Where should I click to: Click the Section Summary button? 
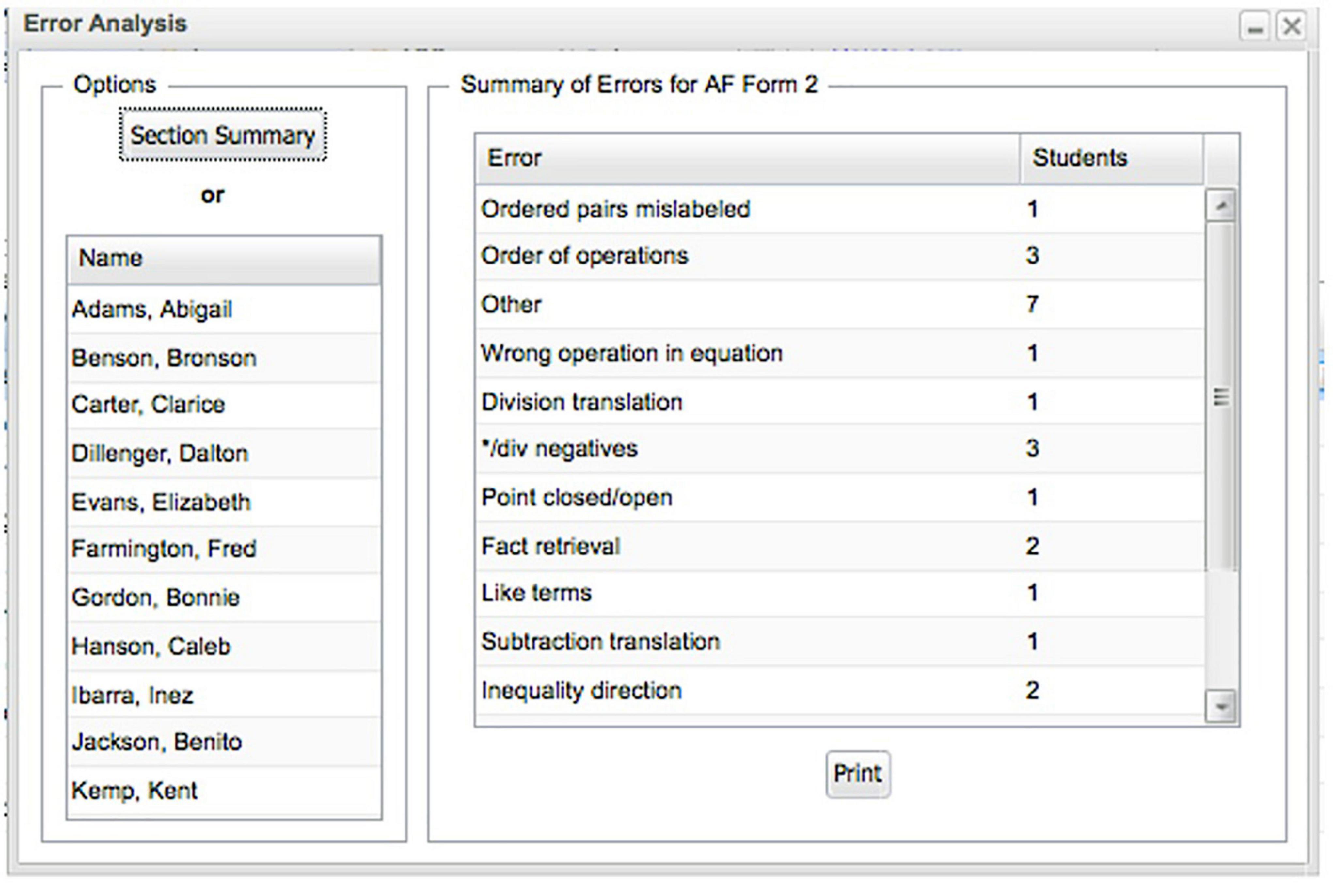pyautogui.click(x=222, y=135)
